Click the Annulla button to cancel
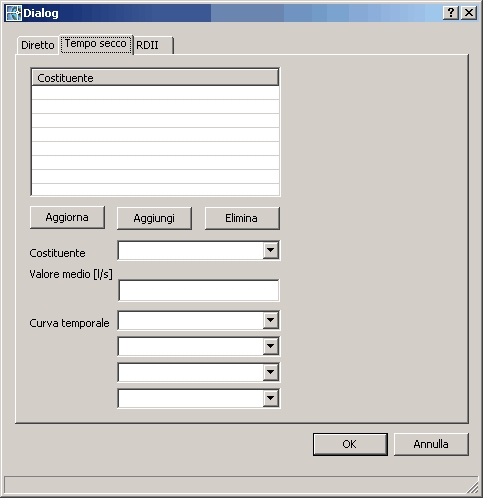The image size is (483, 498). click(431, 444)
